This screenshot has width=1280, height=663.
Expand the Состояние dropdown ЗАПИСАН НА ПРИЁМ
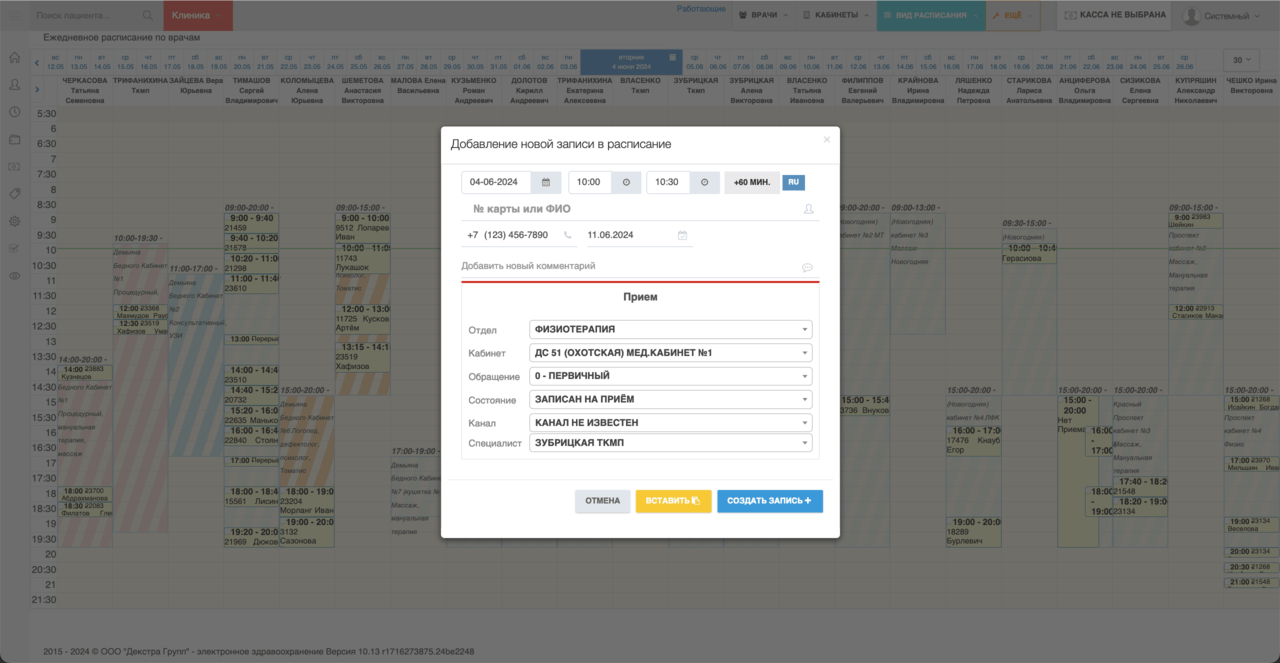670,399
